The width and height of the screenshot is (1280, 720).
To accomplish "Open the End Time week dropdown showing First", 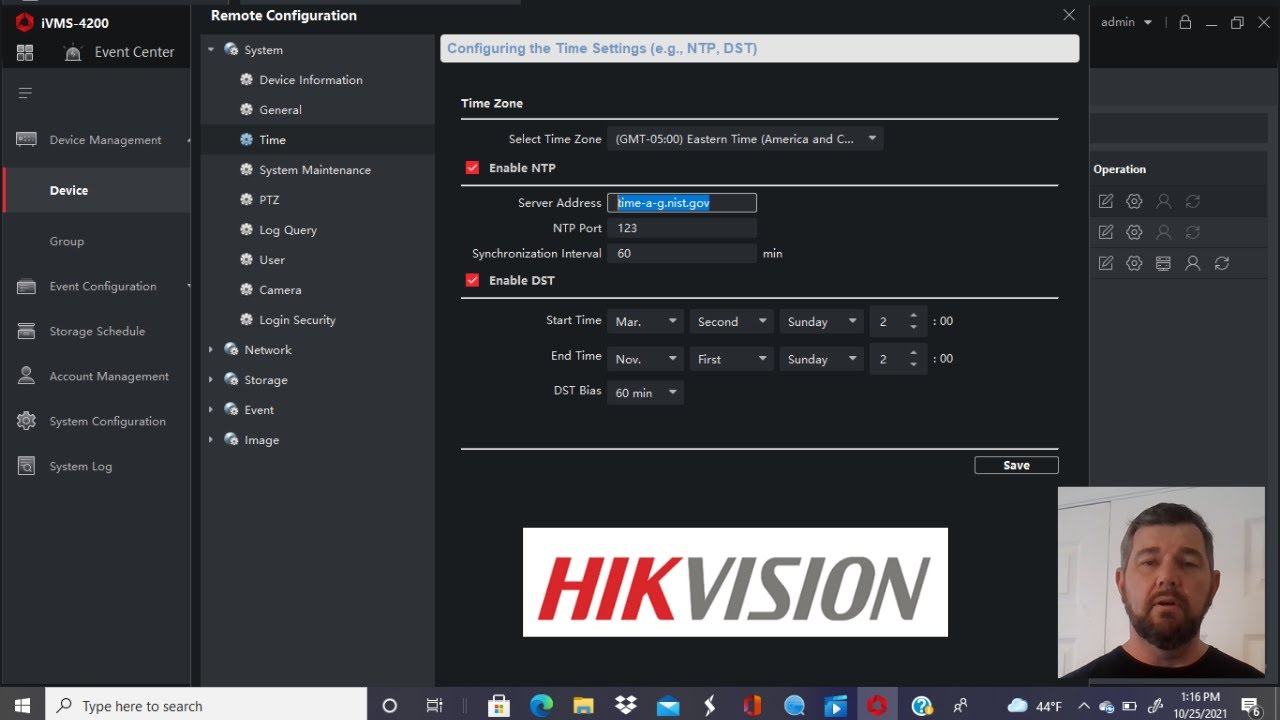I will [x=731, y=359].
